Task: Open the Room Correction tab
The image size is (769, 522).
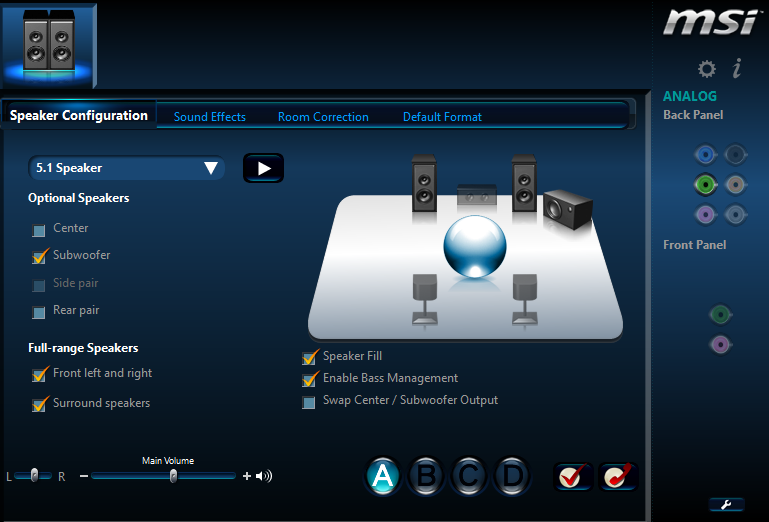Action: tap(323, 117)
